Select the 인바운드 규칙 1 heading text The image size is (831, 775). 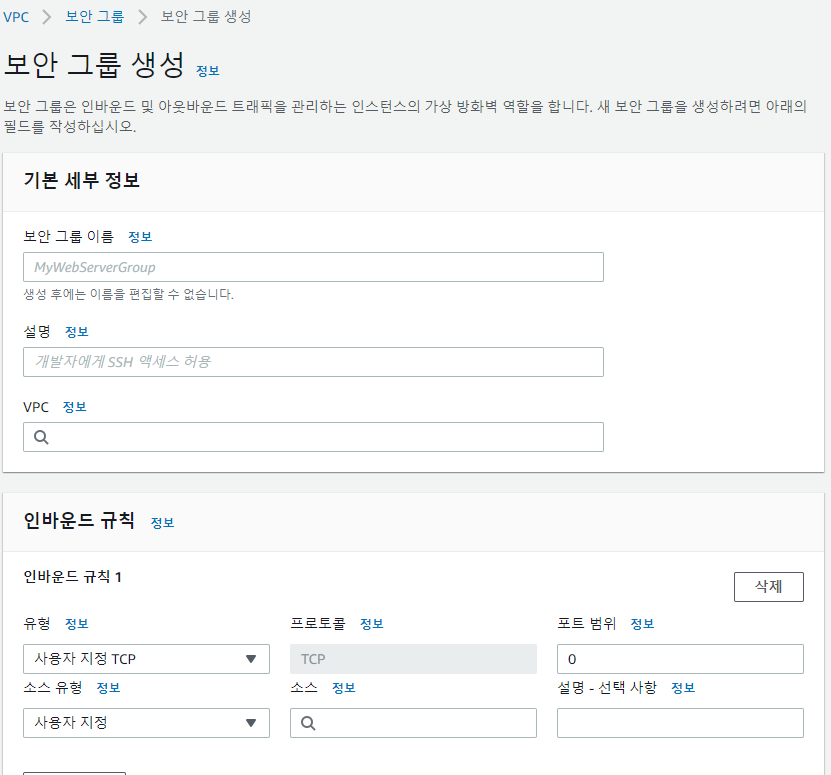pyautogui.click(x=73, y=577)
